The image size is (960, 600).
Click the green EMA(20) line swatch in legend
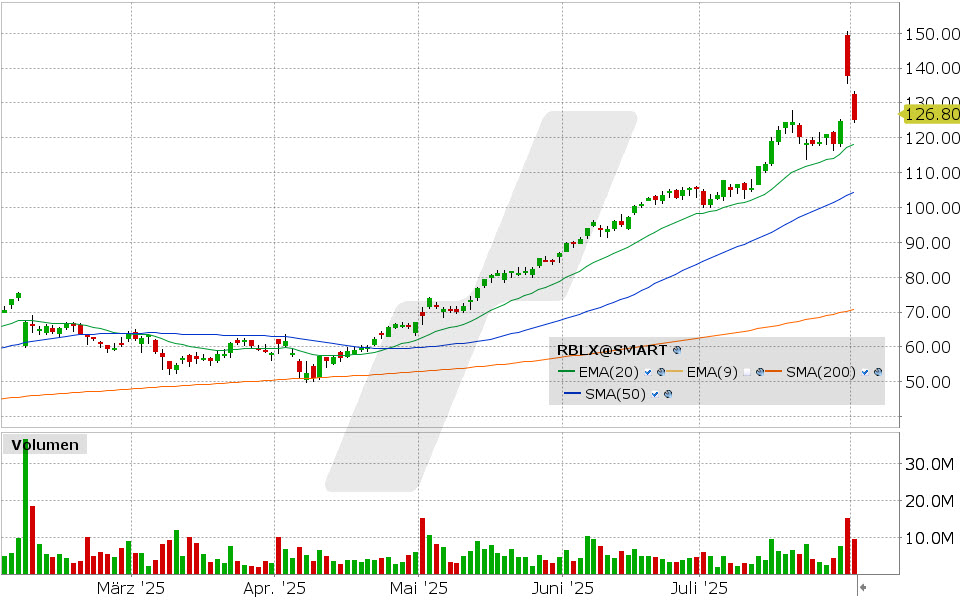click(x=566, y=372)
